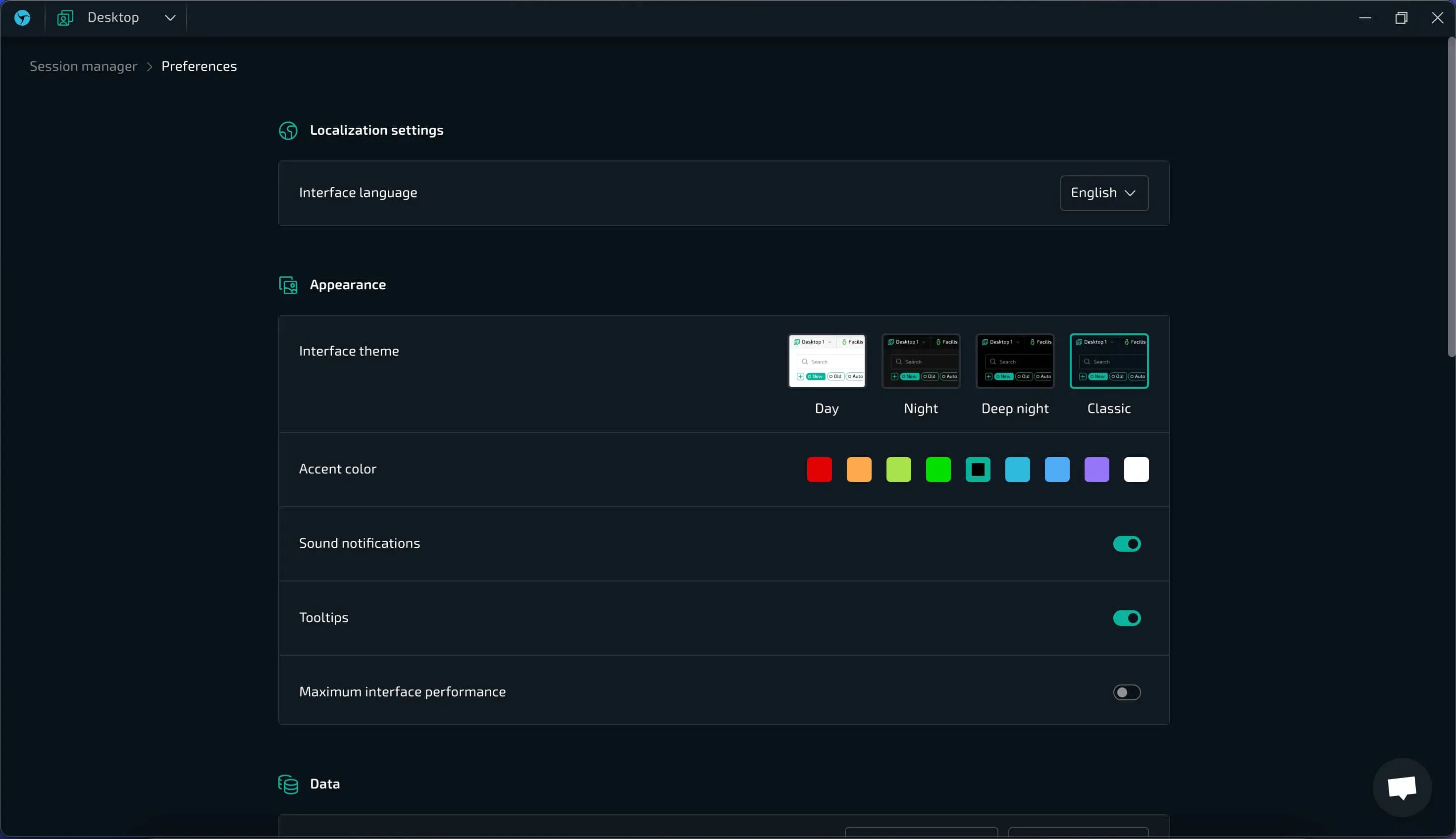Minimize the application window
Screen dimensions: 1456x839
pos(1365,18)
